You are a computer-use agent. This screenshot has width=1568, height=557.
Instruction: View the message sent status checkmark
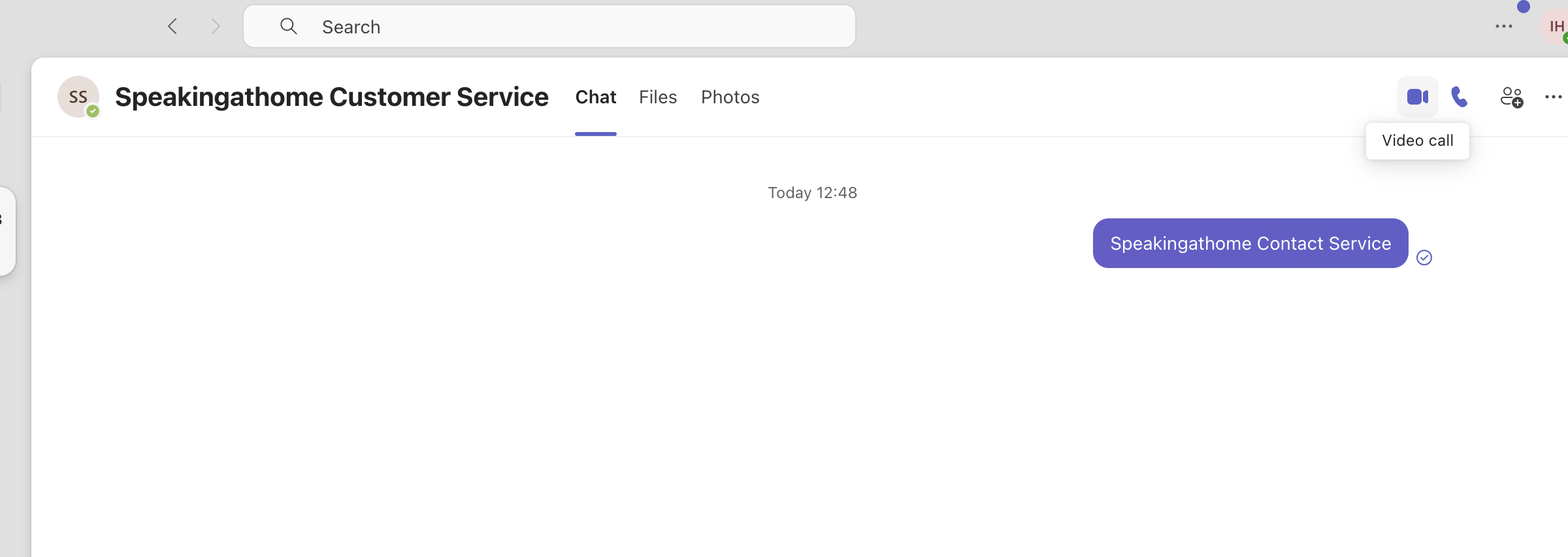pos(1424,258)
